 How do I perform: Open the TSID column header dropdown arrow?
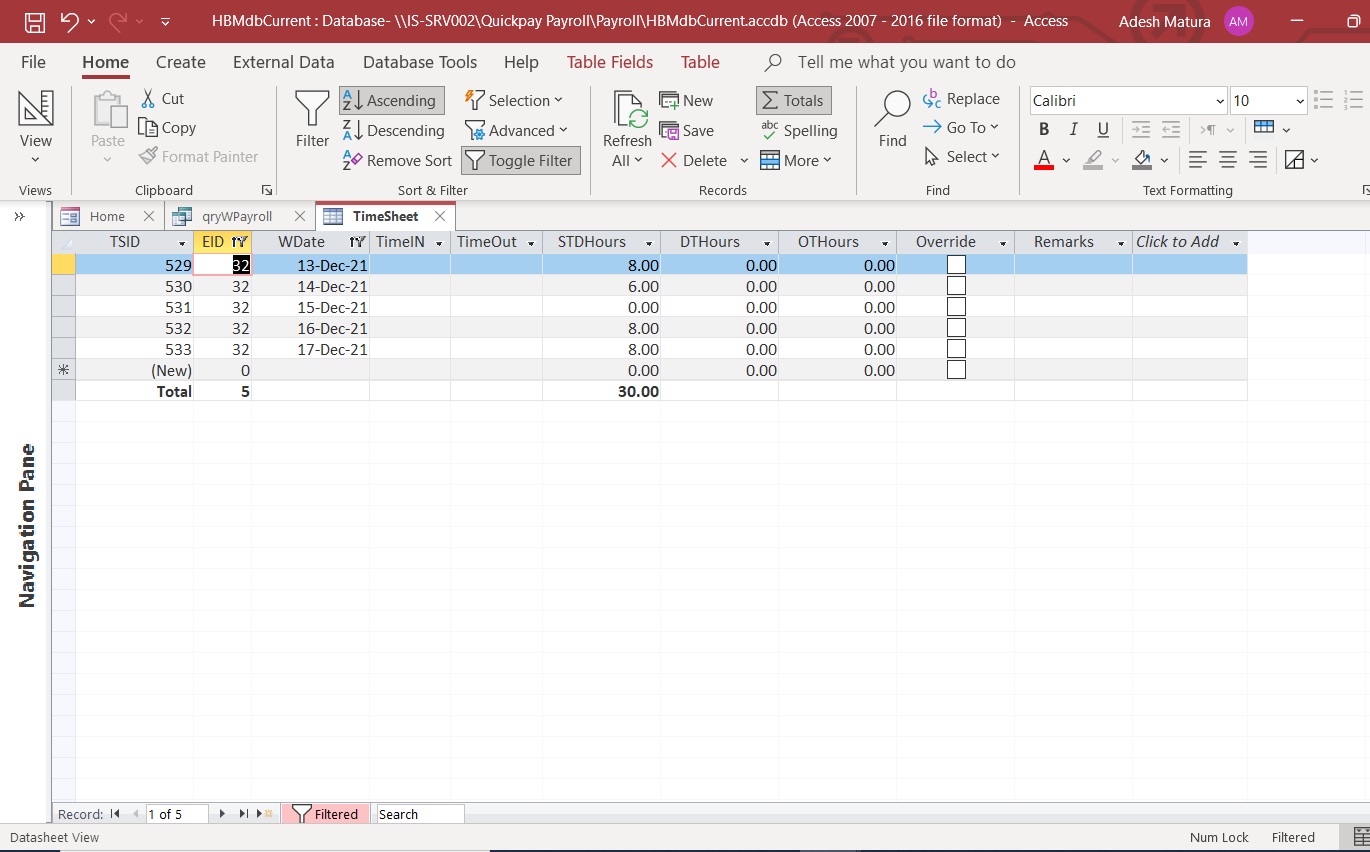182,243
